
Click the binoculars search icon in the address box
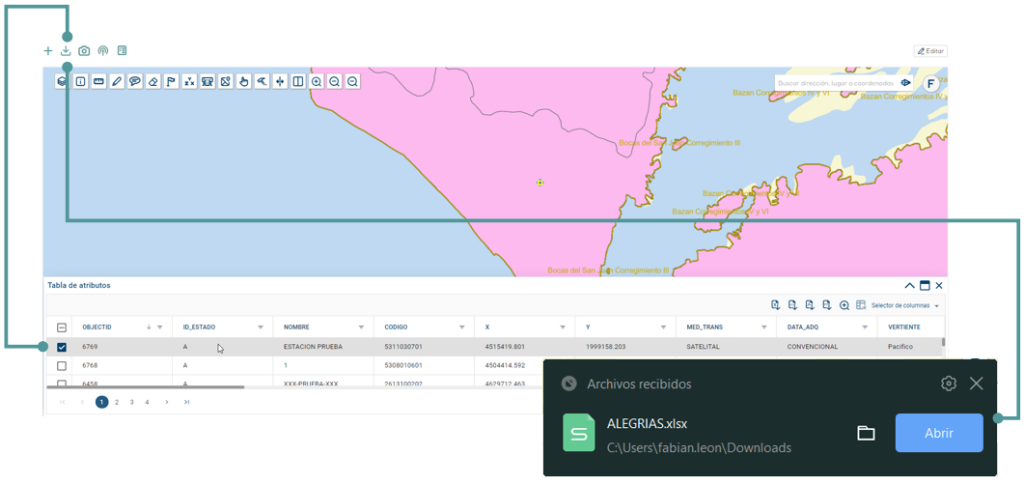coord(905,83)
